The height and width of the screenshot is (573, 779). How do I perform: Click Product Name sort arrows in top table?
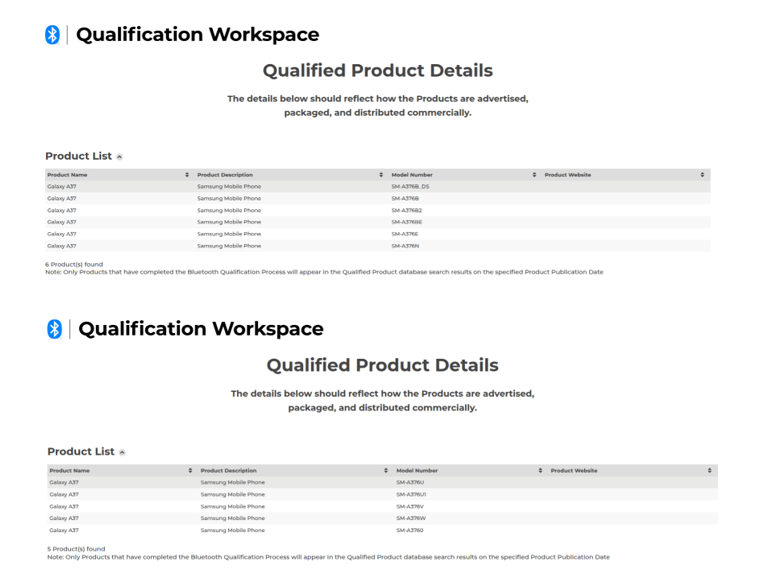187,175
